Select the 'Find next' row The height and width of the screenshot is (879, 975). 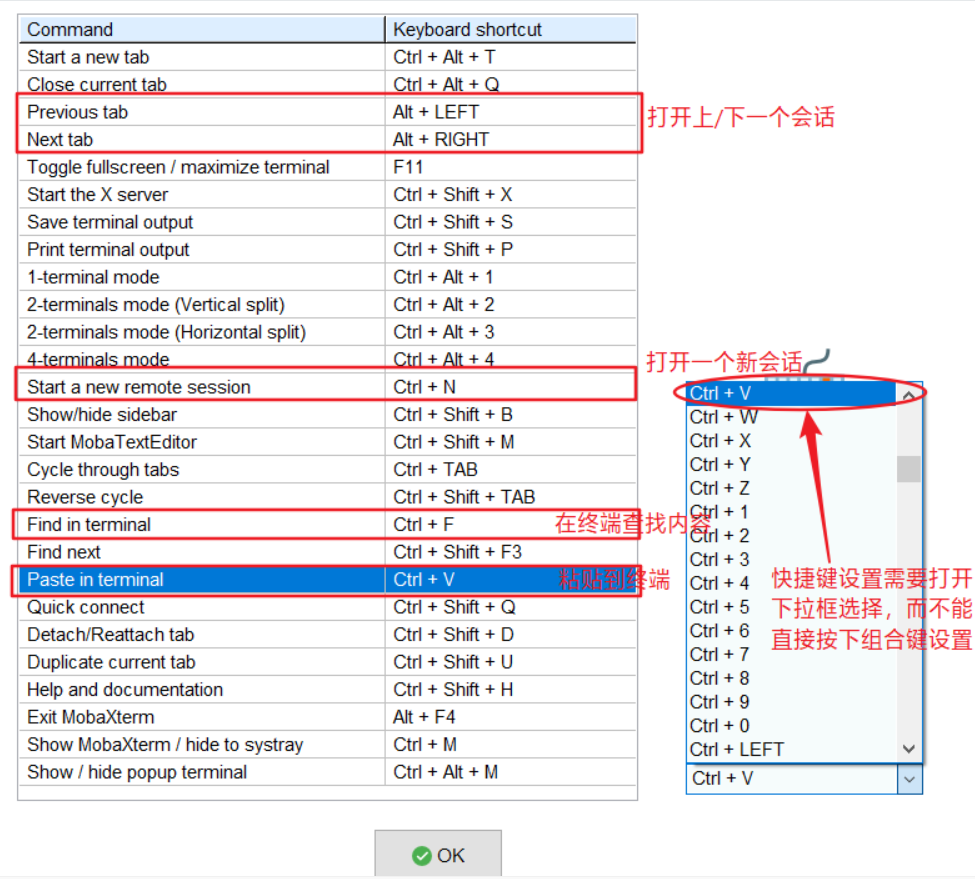point(328,552)
